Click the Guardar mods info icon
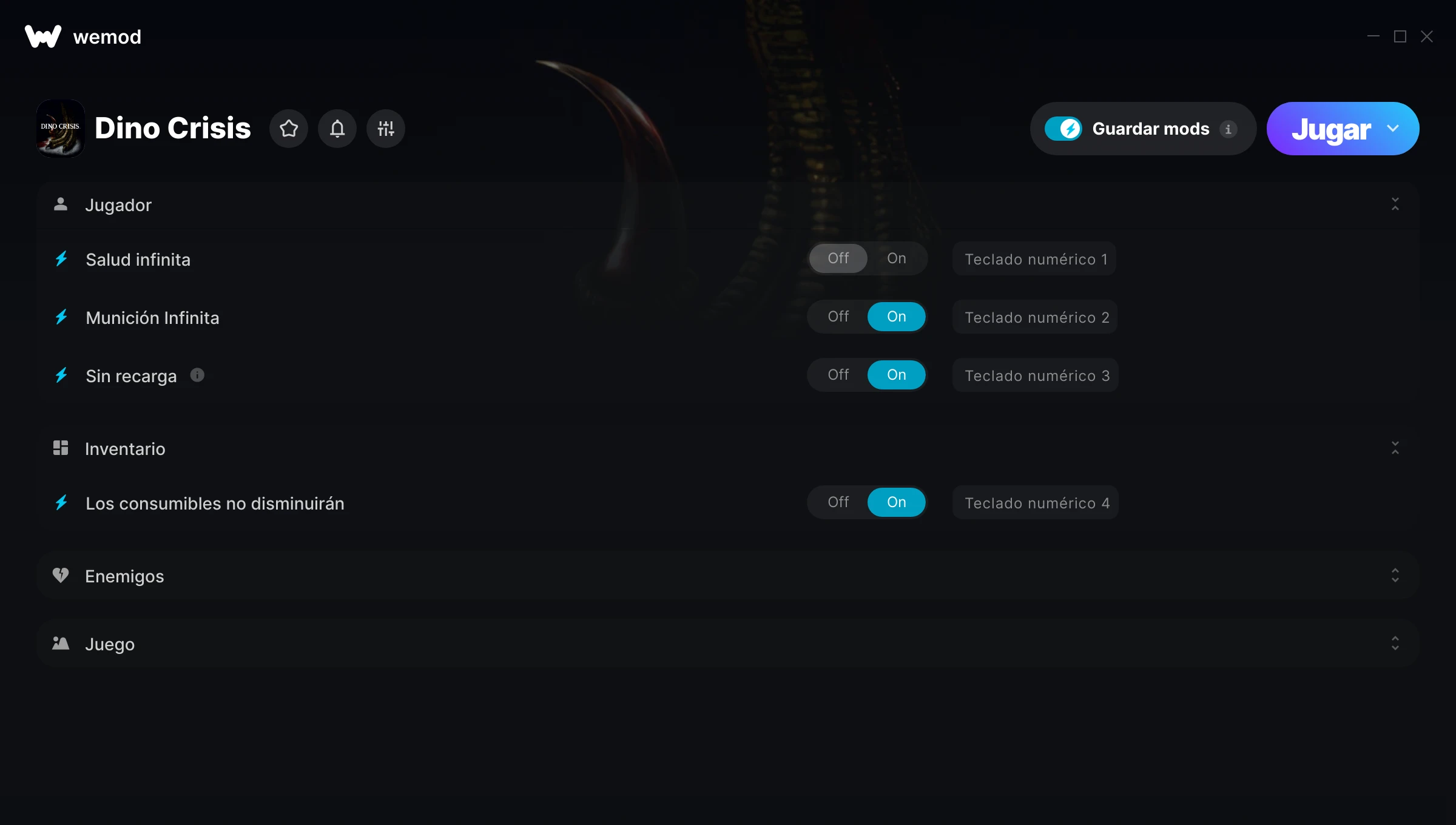This screenshot has height=825, width=1456. [1228, 129]
